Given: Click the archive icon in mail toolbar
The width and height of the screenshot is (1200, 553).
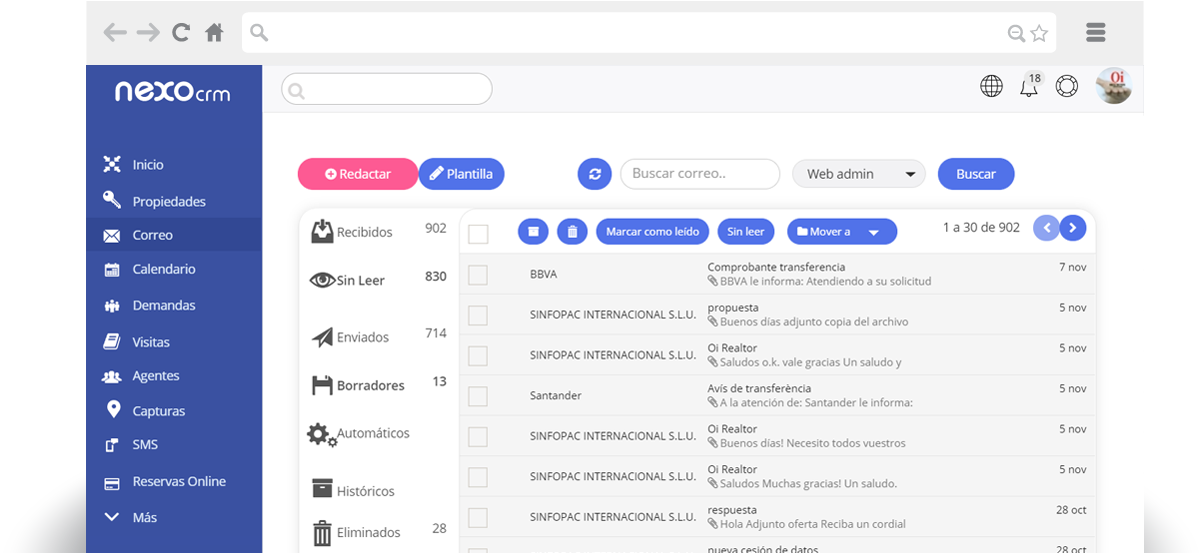Looking at the screenshot, I should pos(533,231).
